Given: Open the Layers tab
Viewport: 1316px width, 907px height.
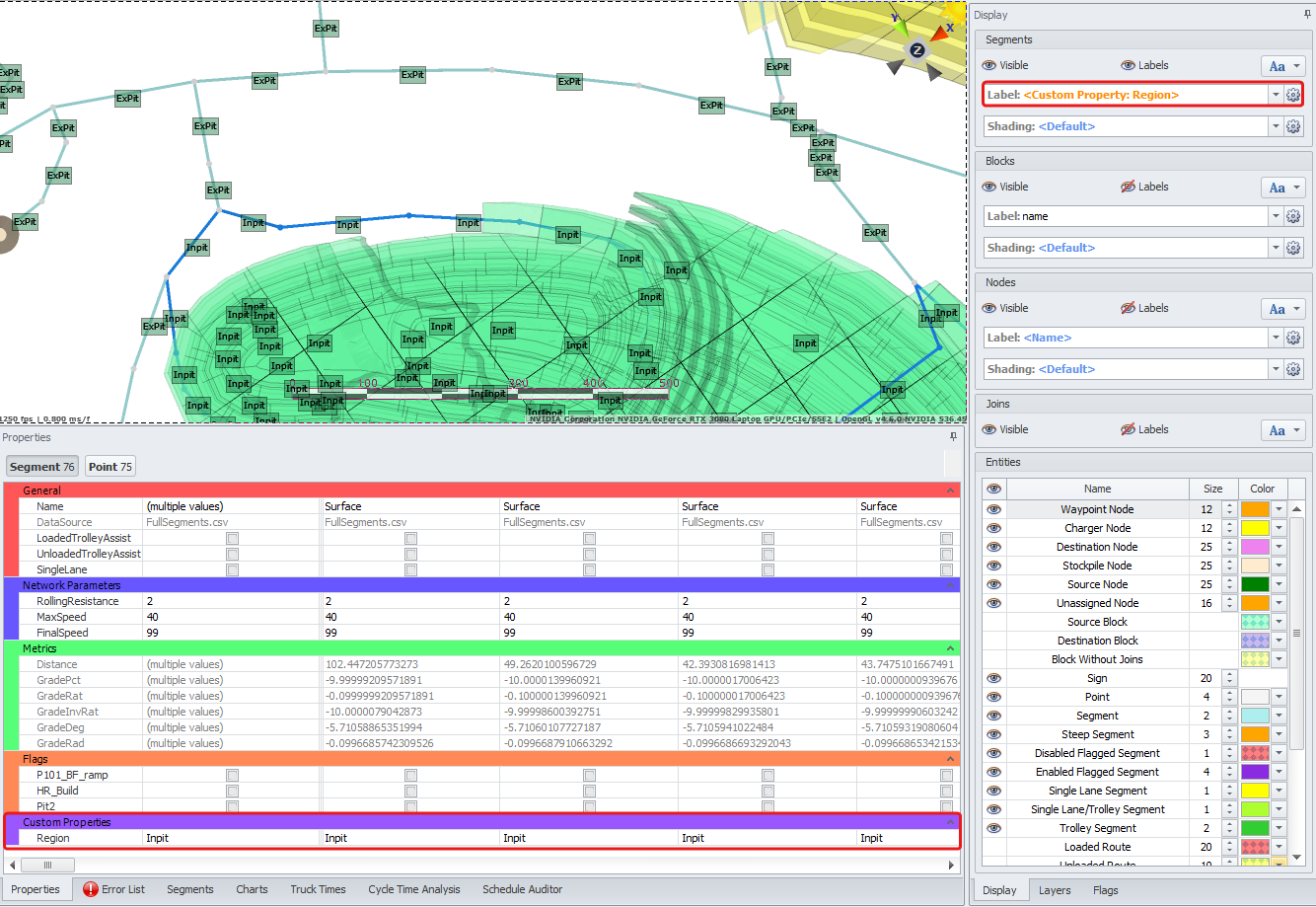Looking at the screenshot, I should [x=1054, y=890].
